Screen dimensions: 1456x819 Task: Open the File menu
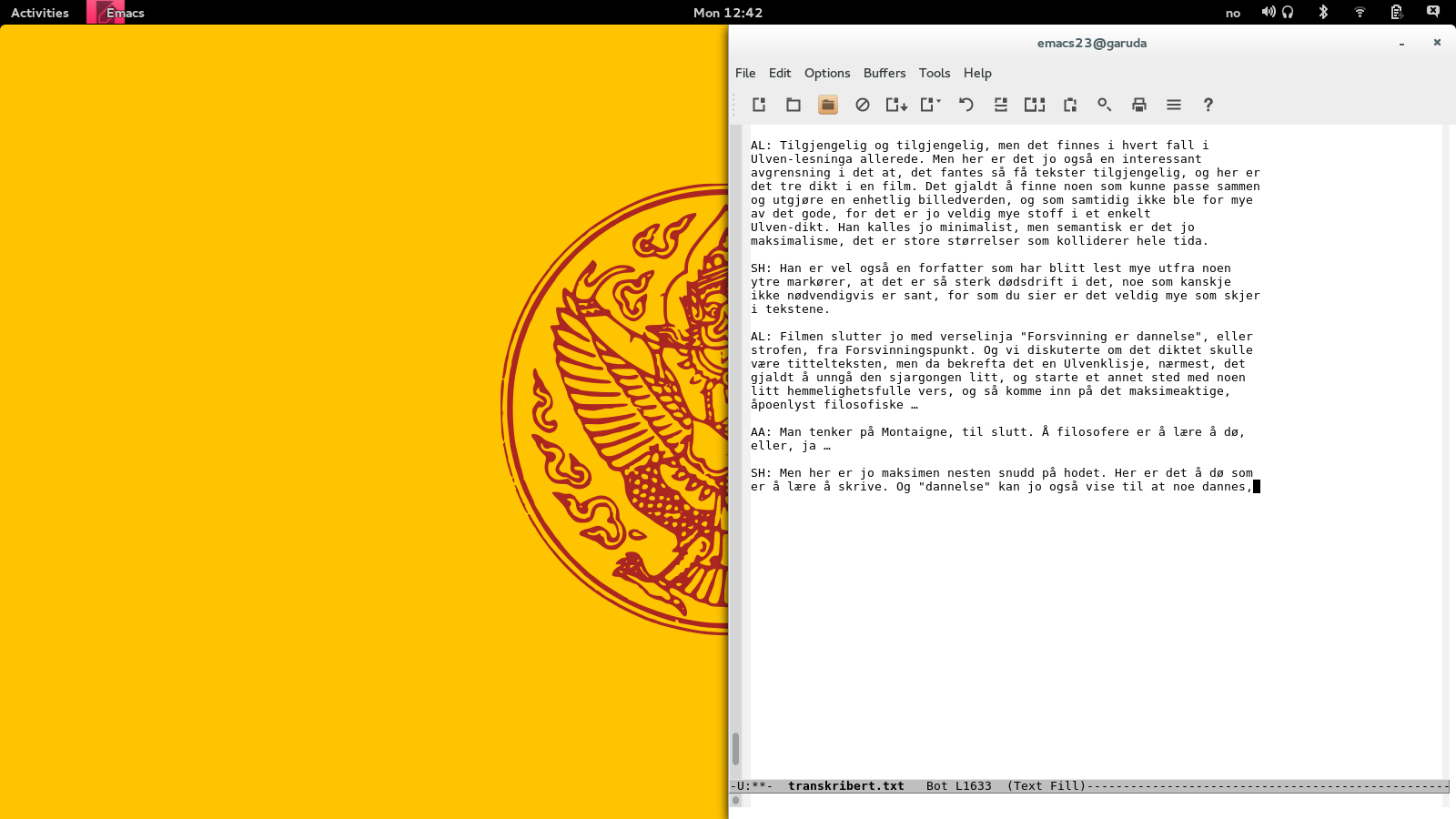(x=745, y=73)
